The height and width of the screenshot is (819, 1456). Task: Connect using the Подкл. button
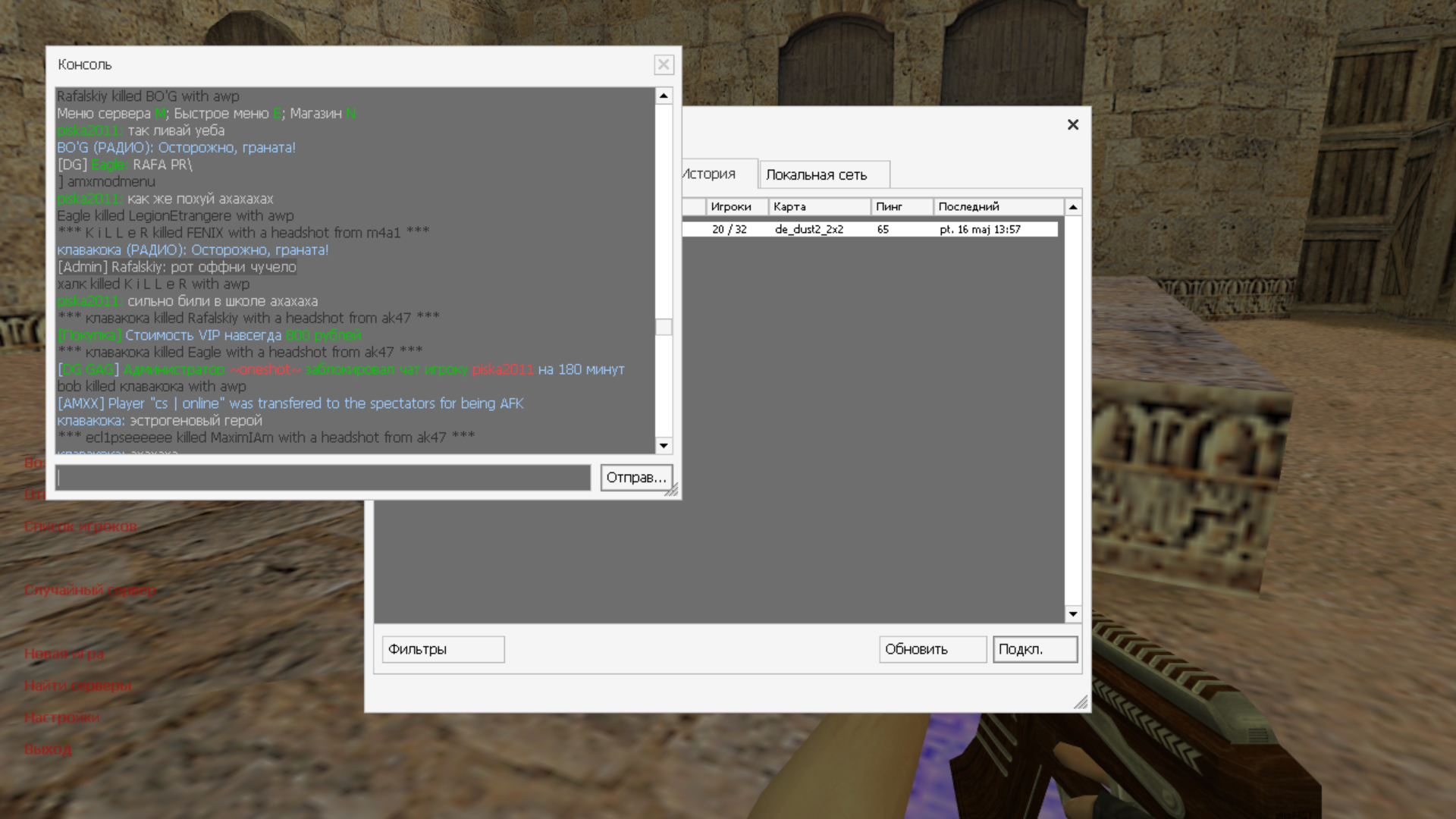(1035, 649)
